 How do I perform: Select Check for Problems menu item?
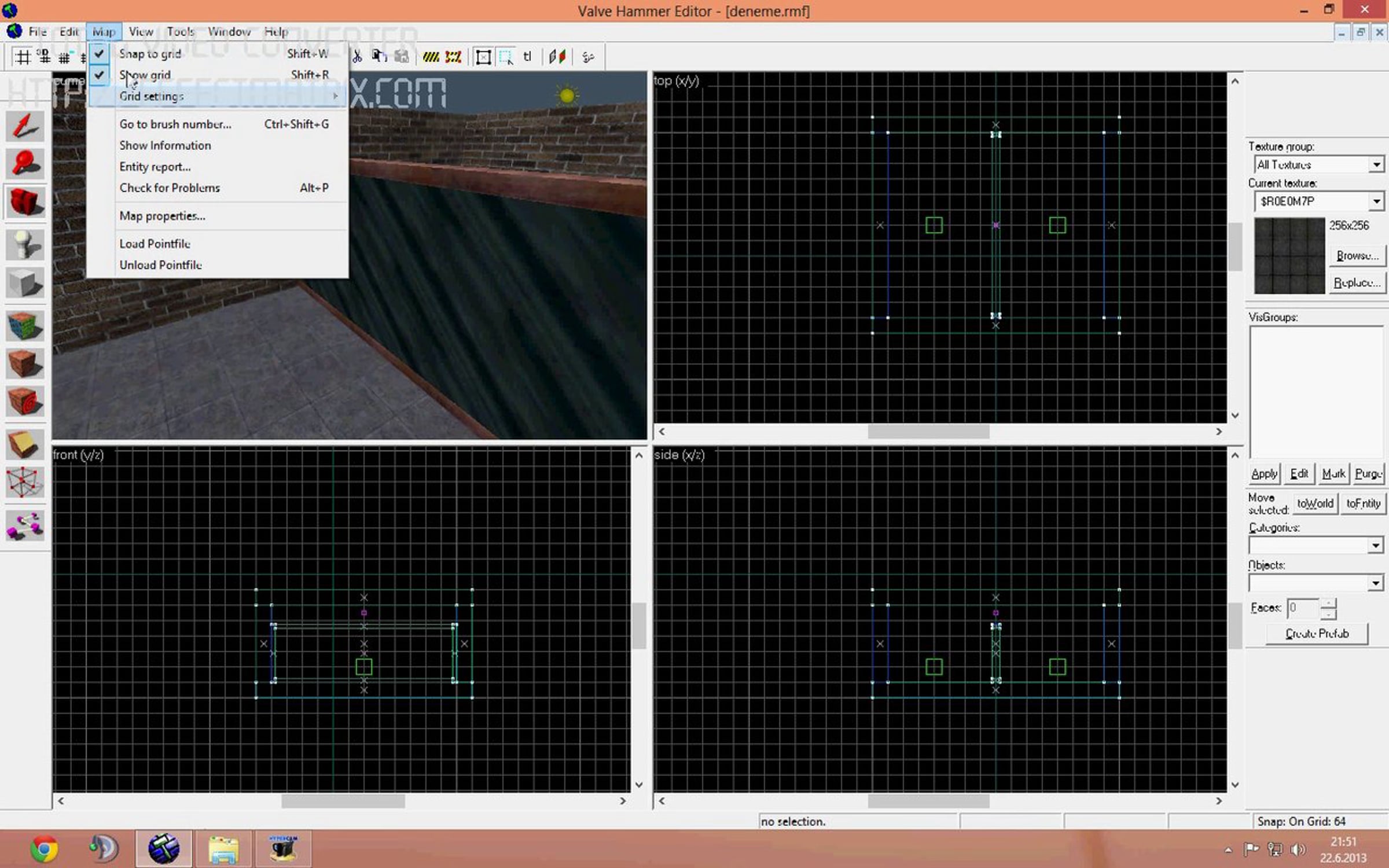218,188
